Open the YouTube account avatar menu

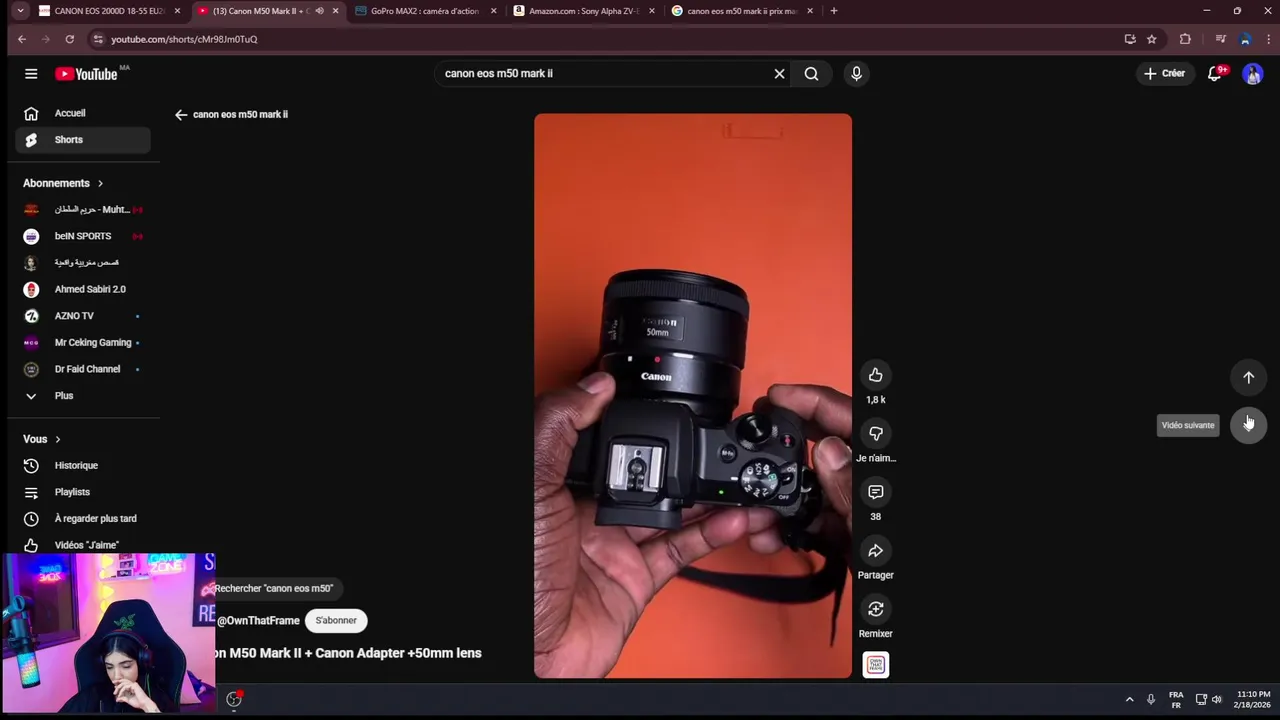click(1253, 74)
